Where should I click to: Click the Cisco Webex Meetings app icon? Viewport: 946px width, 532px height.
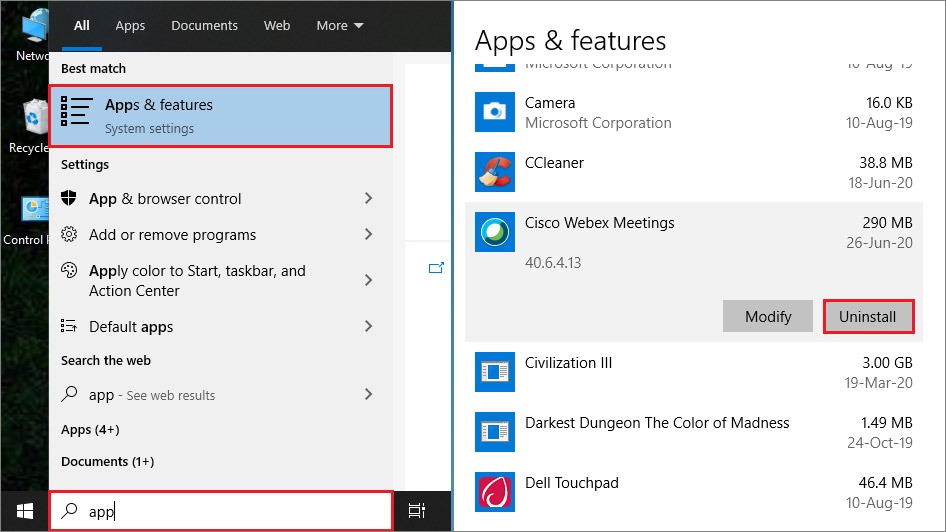(x=495, y=232)
